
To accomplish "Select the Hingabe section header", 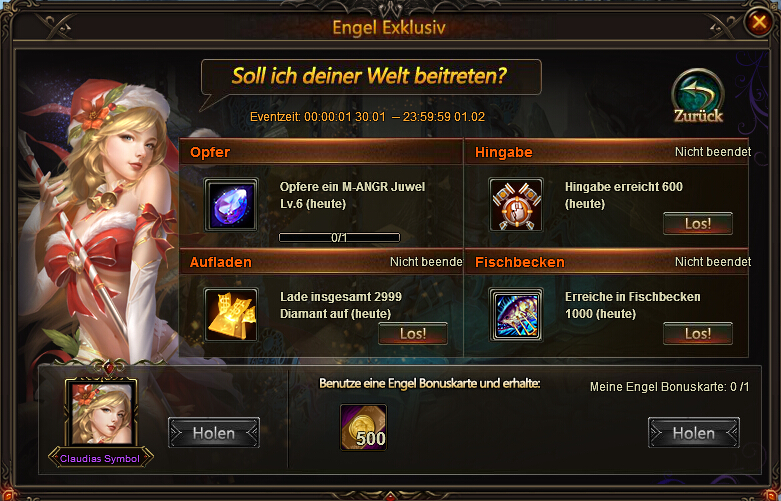I will coord(606,152).
